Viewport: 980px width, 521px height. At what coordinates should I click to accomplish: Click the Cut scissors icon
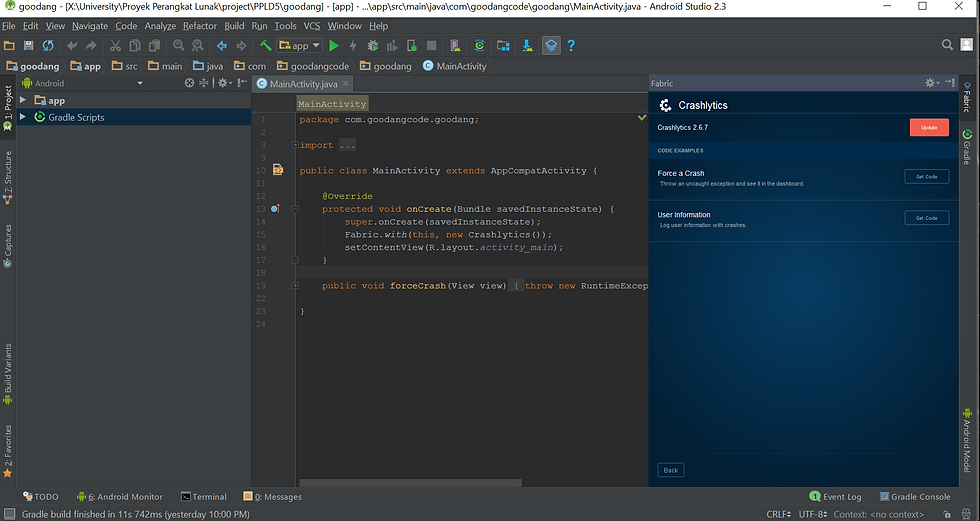[x=115, y=46]
